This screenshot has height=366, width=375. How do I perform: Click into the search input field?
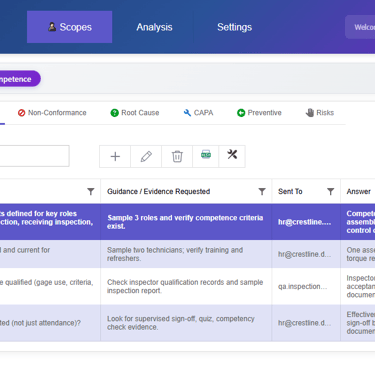click(x=35, y=156)
